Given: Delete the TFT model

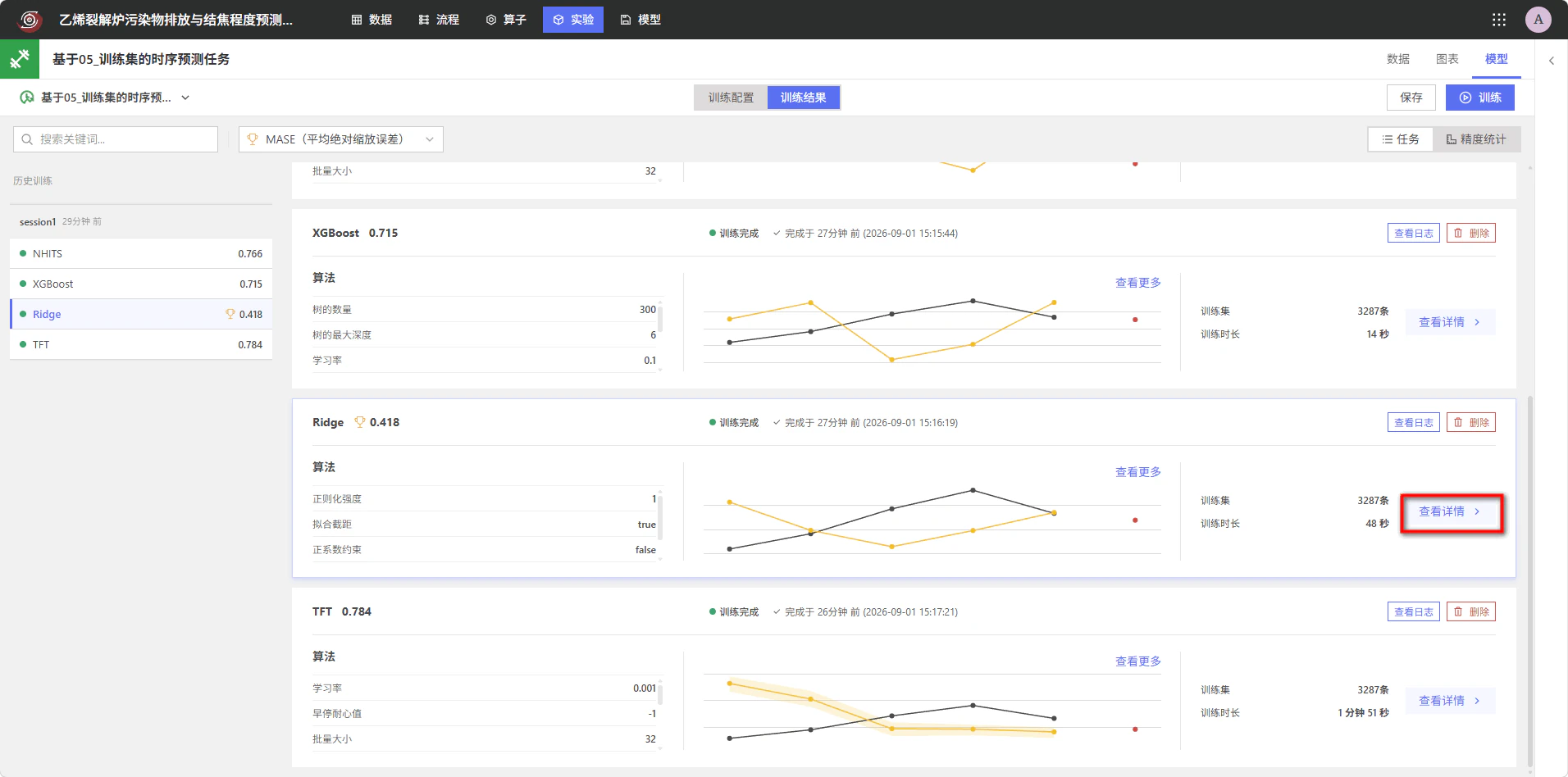Looking at the screenshot, I should [x=1471, y=611].
